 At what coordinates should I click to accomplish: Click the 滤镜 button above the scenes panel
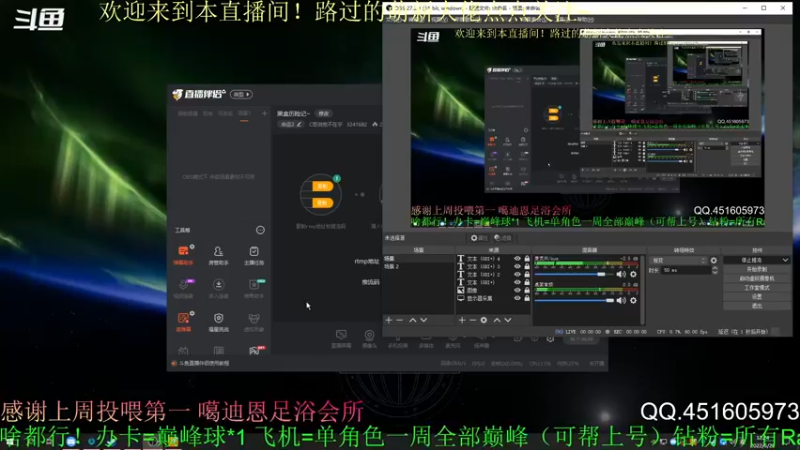coord(503,238)
